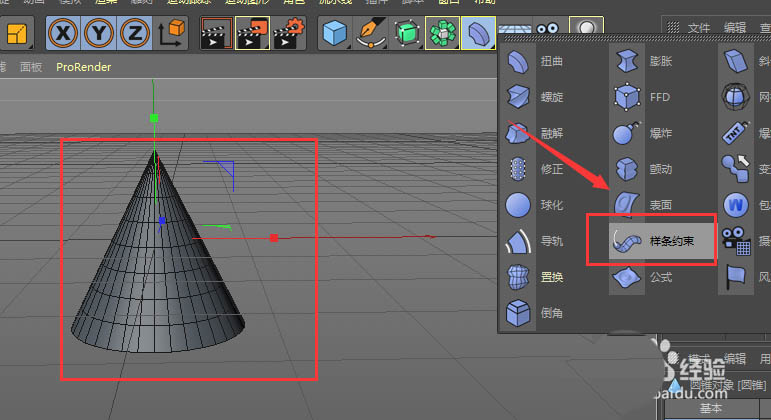Open the green MoGraph cloner palette
The image size is (771, 420).
(x=443, y=33)
